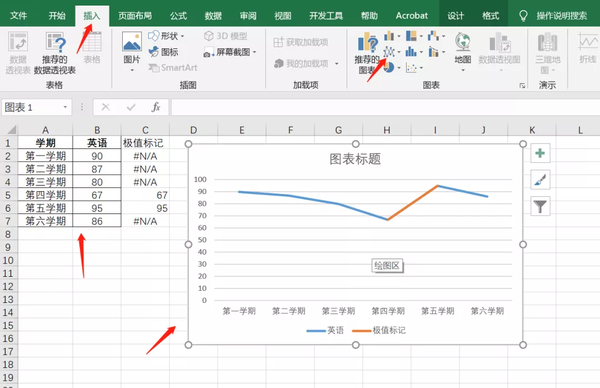Insert a picture with the 图片 icon
This screenshot has height=388, width=600.
132,42
